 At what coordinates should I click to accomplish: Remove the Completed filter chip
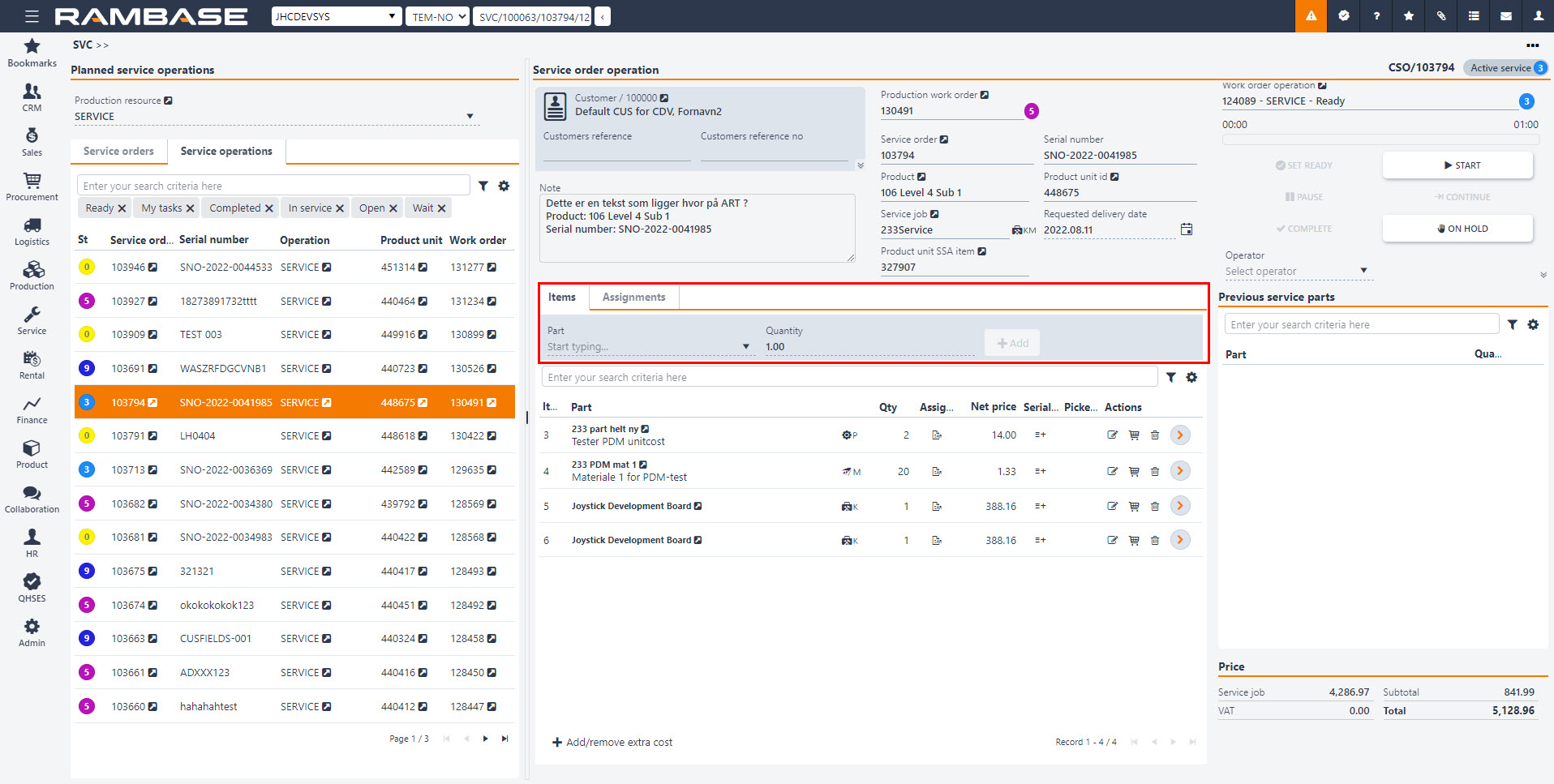pyautogui.click(x=268, y=208)
